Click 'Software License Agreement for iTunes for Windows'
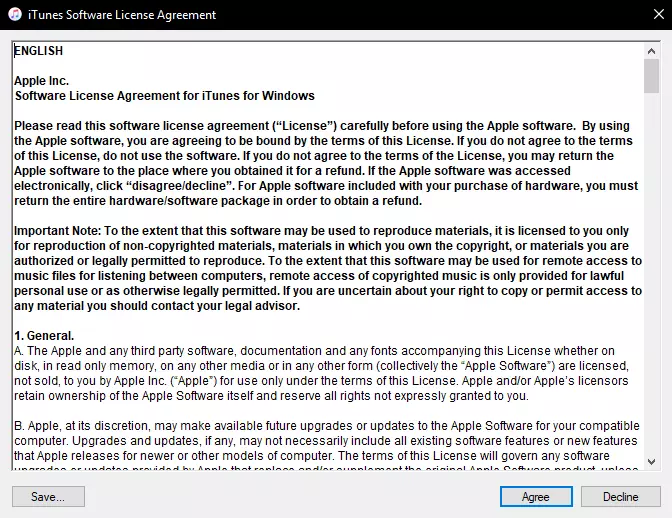672x518 pixels. tap(165, 96)
